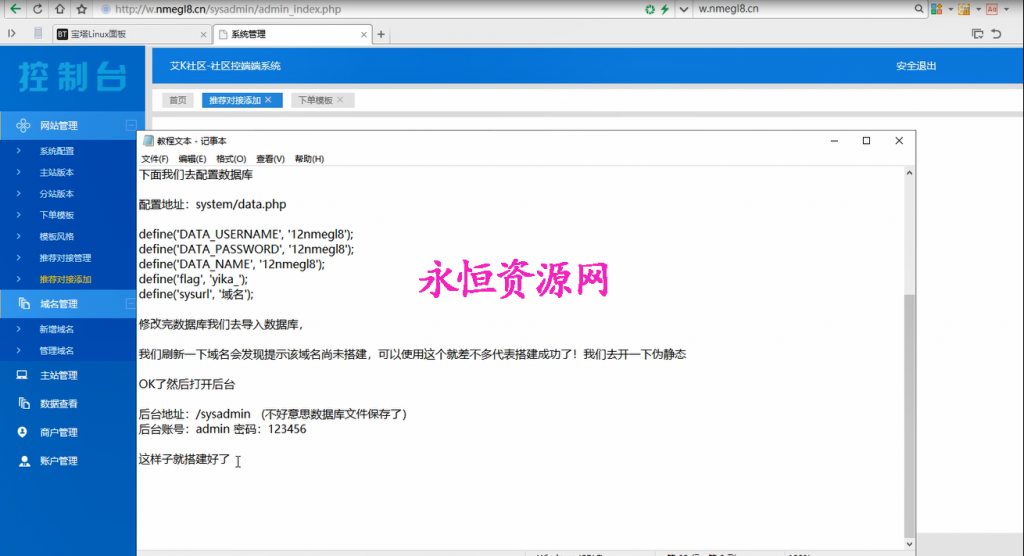
Task: Close the 下单模板 page tab
Action: point(340,100)
